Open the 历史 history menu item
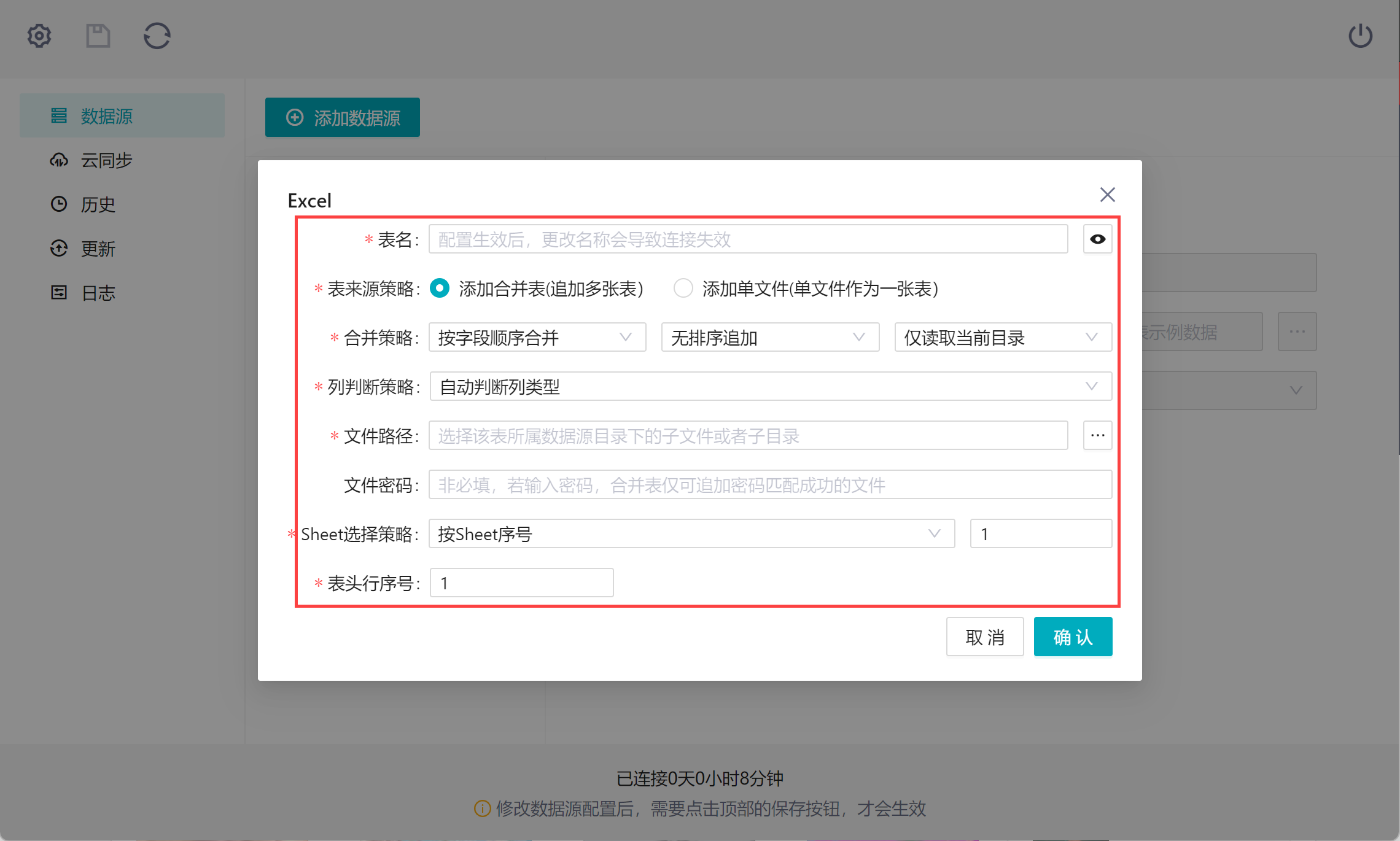The width and height of the screenshot is (1400, 841). (97, 204)
